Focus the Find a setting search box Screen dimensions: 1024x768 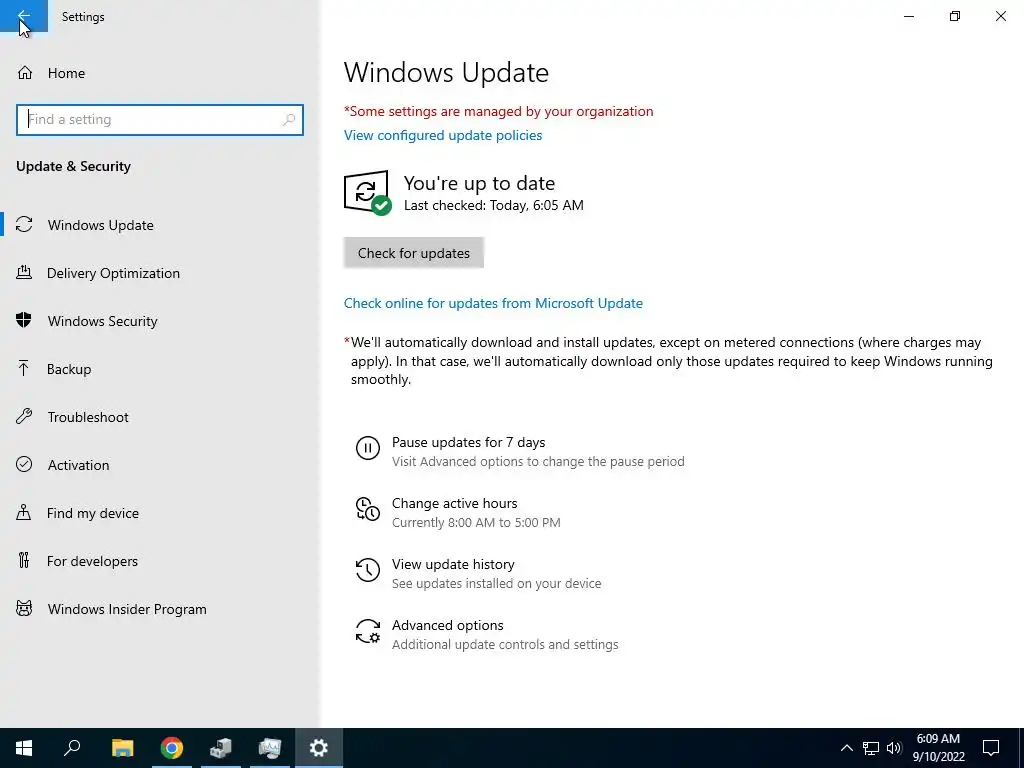point(160,120)
